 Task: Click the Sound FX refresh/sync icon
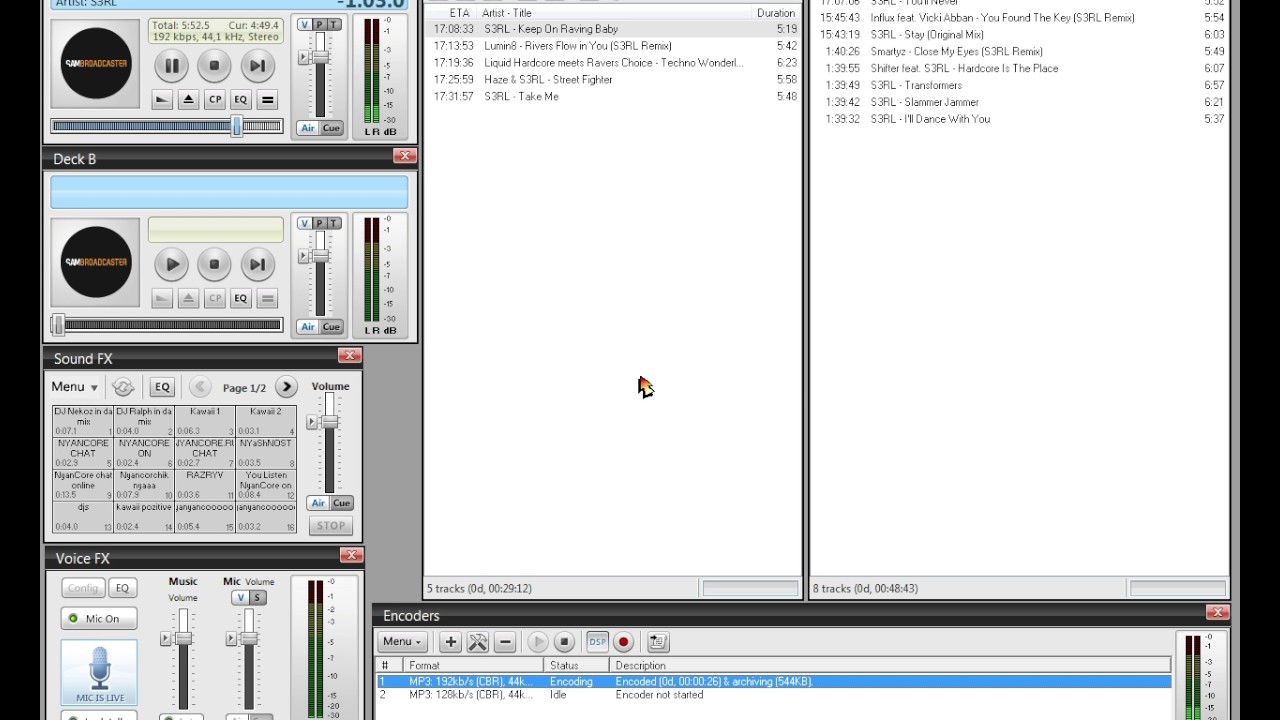click(x=123, y=387)
